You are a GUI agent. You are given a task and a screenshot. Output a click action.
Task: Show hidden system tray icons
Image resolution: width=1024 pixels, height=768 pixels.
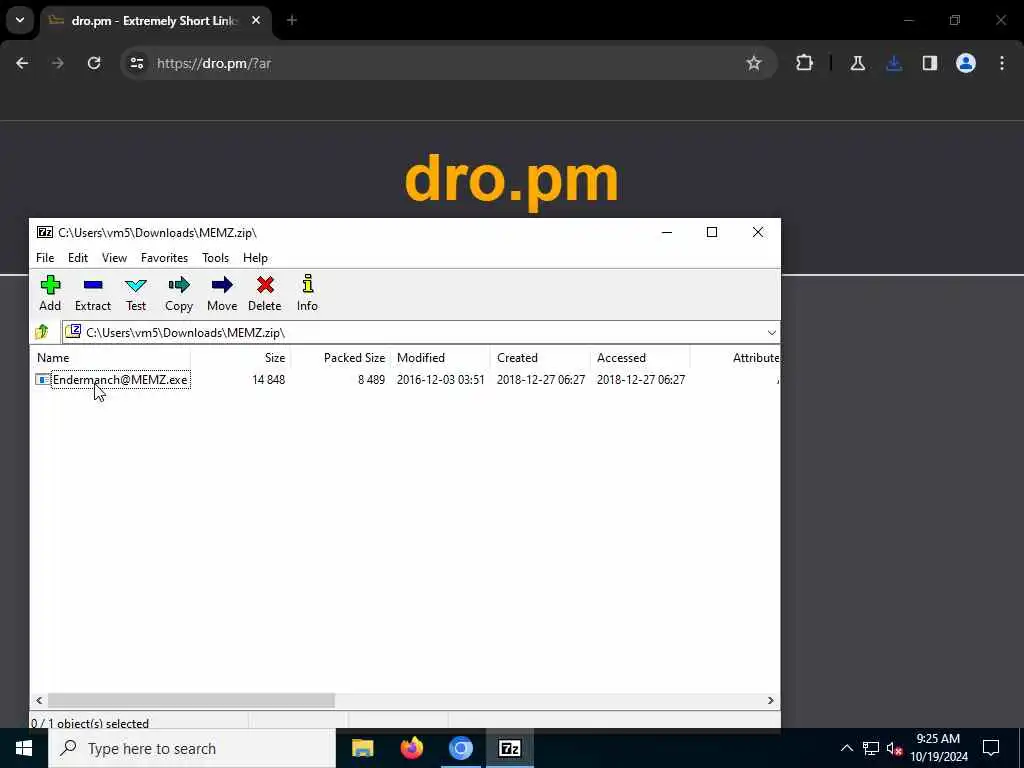[846, 748]
